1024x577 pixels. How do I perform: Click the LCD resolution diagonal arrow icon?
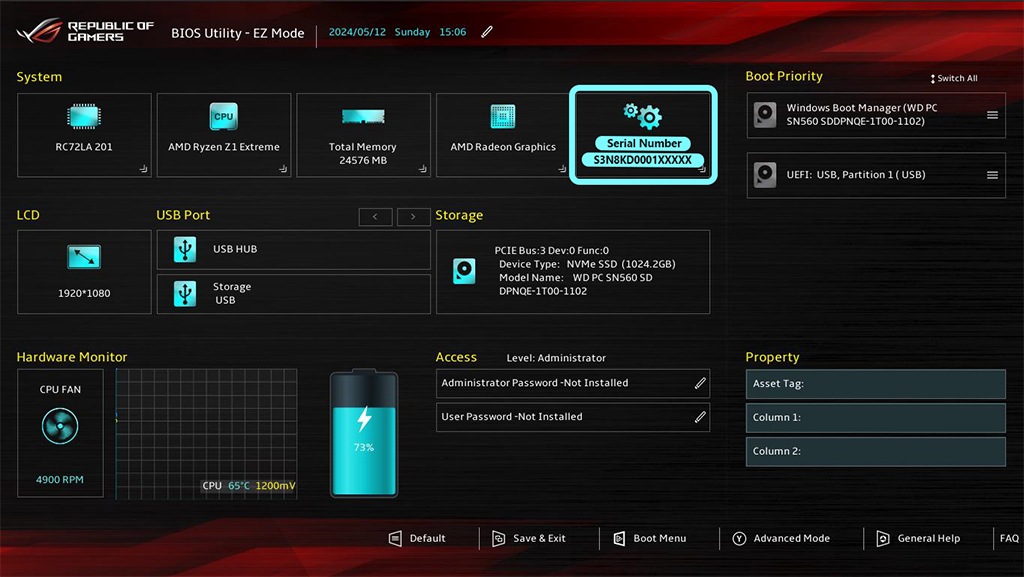point(84,257)
